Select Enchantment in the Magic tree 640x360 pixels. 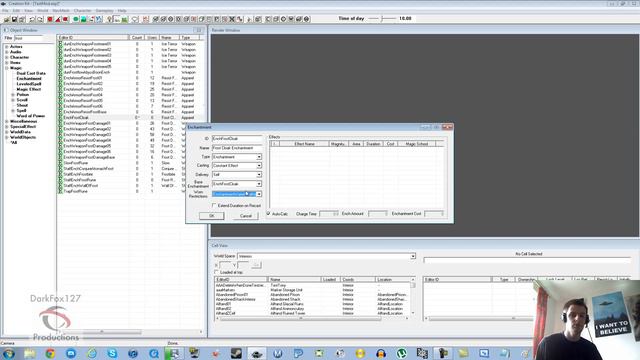pyautogui.click(x=29, y=79)
